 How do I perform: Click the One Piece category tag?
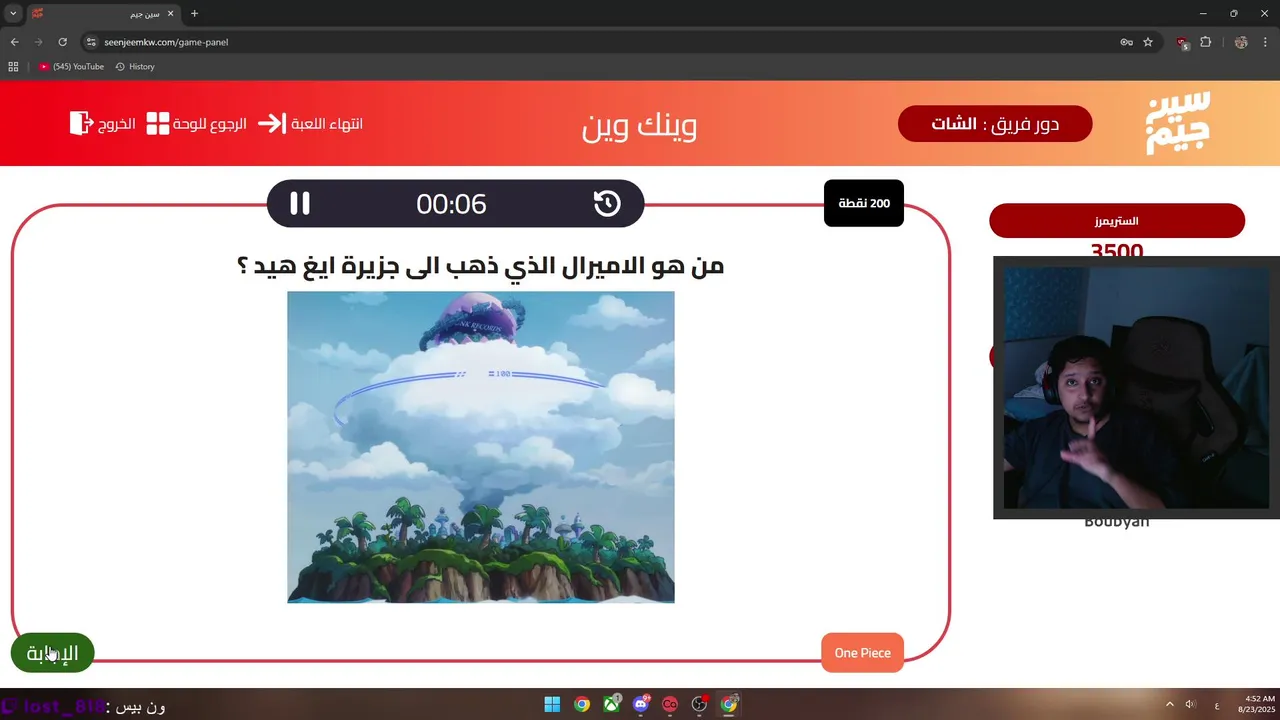(862, 653)
